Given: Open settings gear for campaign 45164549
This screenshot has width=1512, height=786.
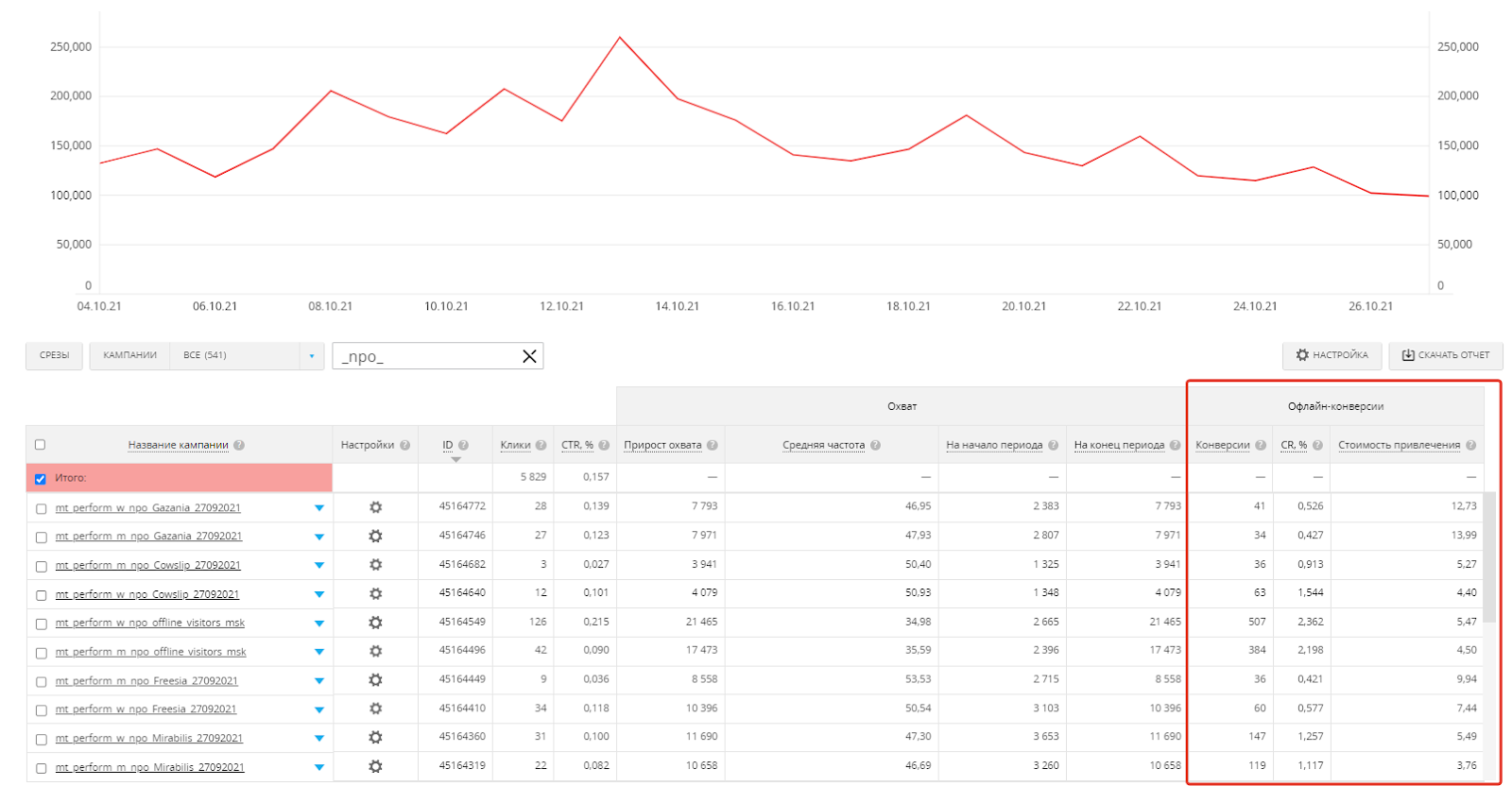Looking at the screenshot, I should [375, 623].
